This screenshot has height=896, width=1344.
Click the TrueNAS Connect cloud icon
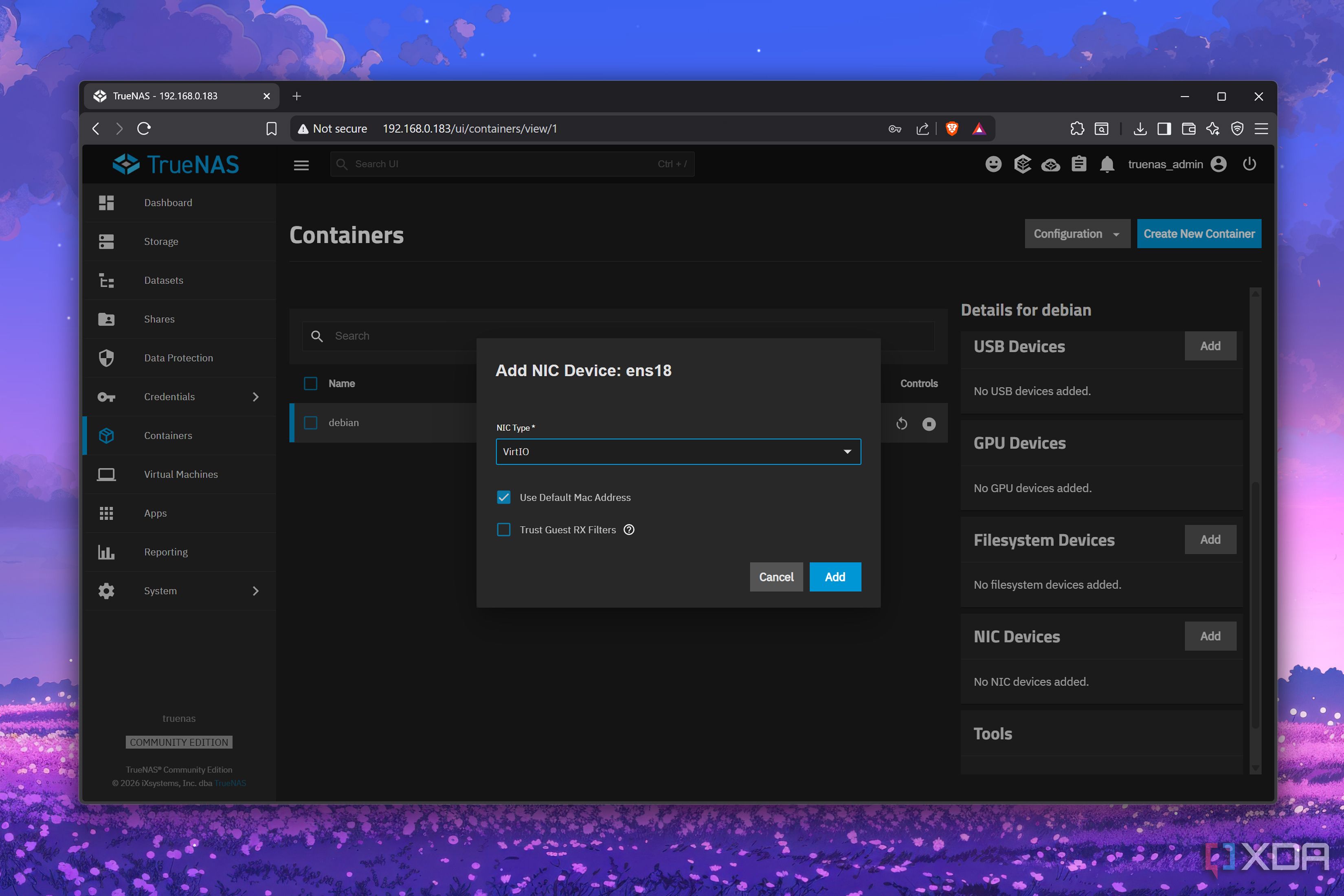click(x=1050, y=165)
